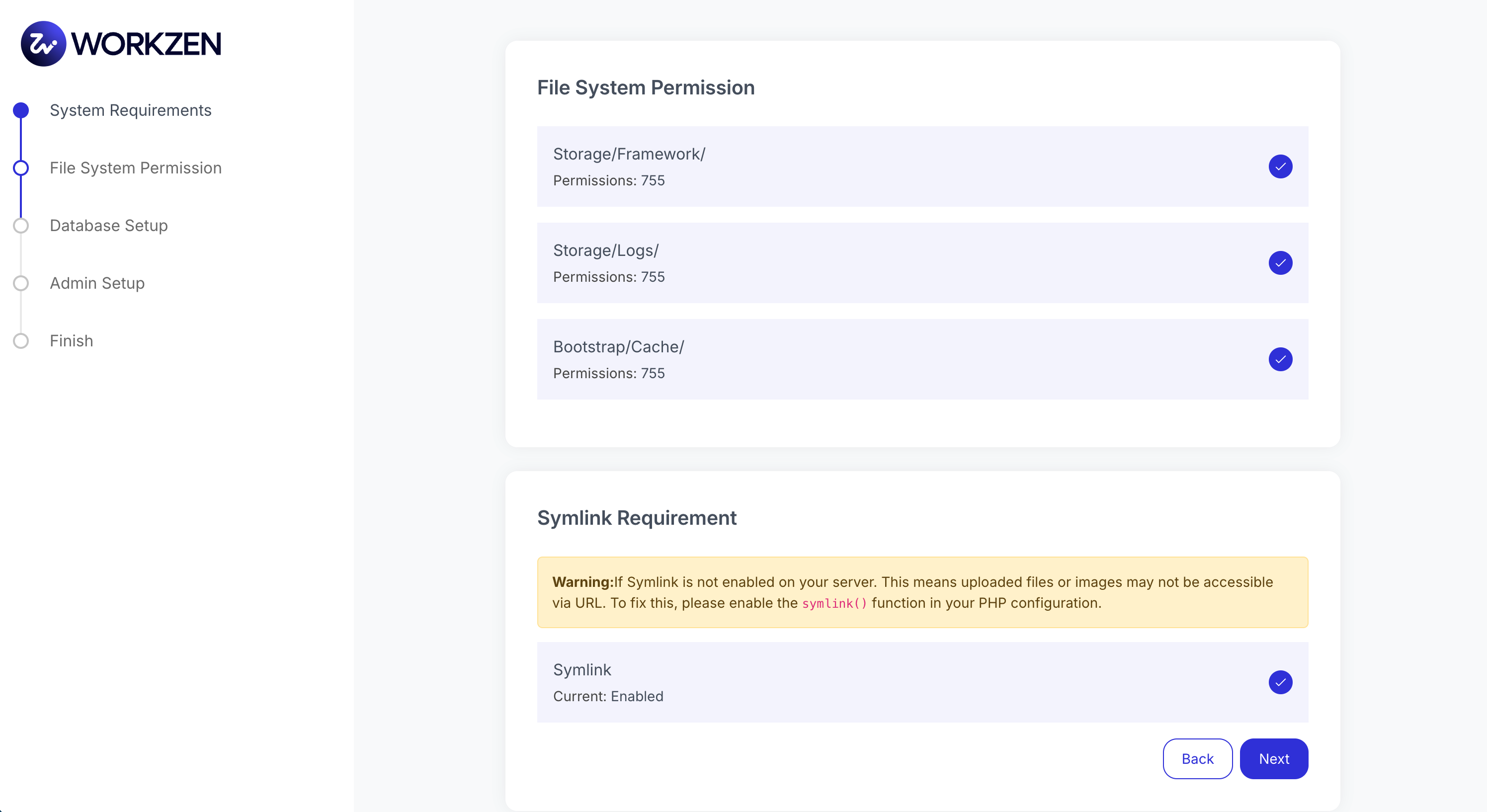Viewport: 1487px width, 812px height.
Task: Open Database Setup step
Action: pos(108,226)
